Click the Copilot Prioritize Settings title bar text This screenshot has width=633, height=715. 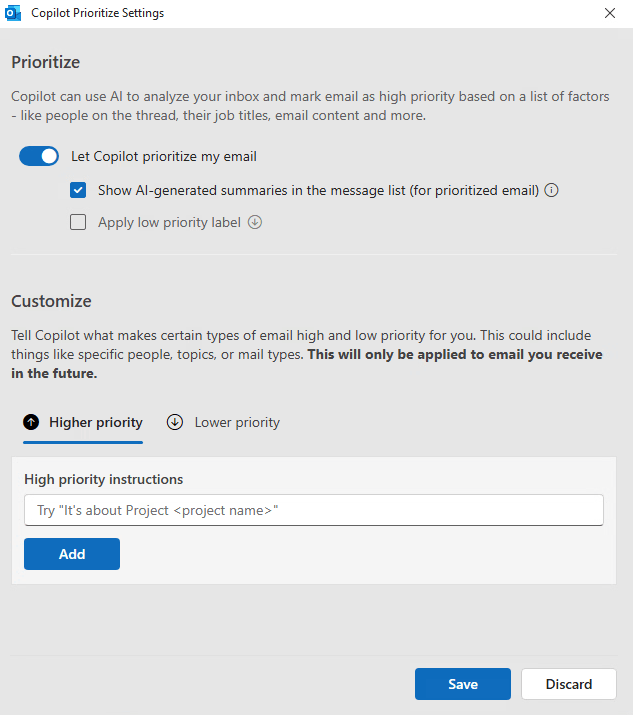tap(98, 13)
